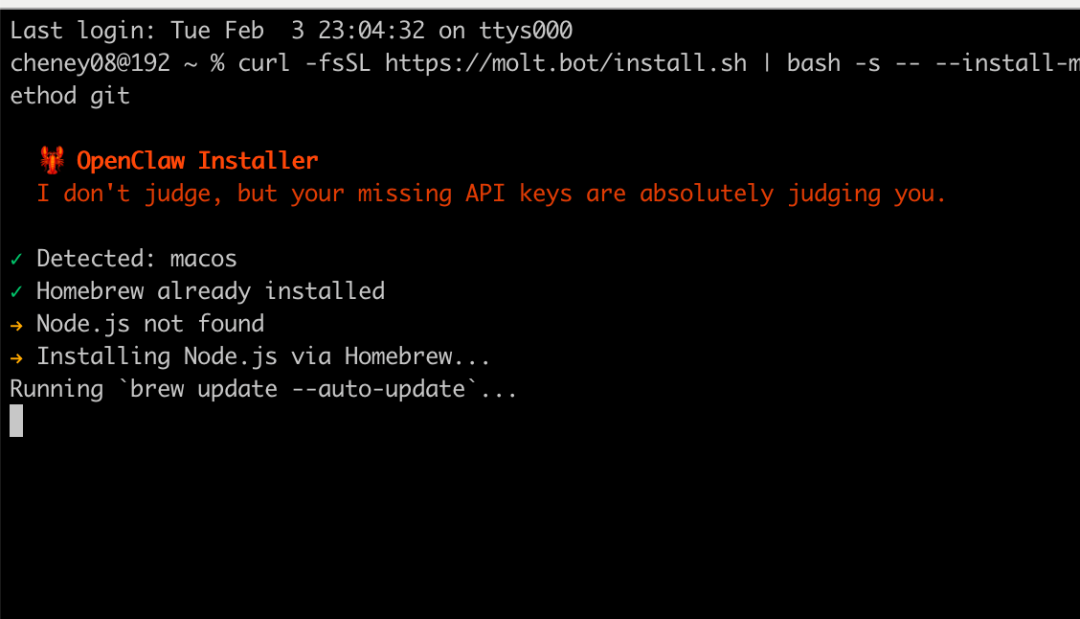Click the blinking terminal cursor block
Screen dimensions: 1080x619
[17, 421]
